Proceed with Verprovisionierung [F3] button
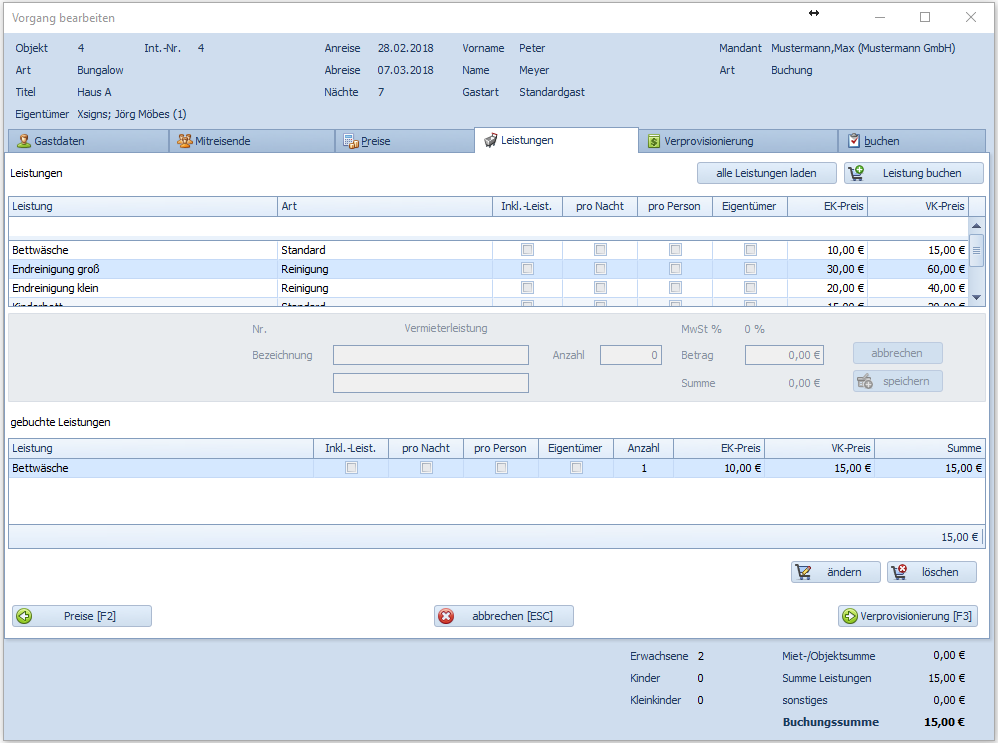This screenshot has width=998, height=743. click(x=908, y=616)
